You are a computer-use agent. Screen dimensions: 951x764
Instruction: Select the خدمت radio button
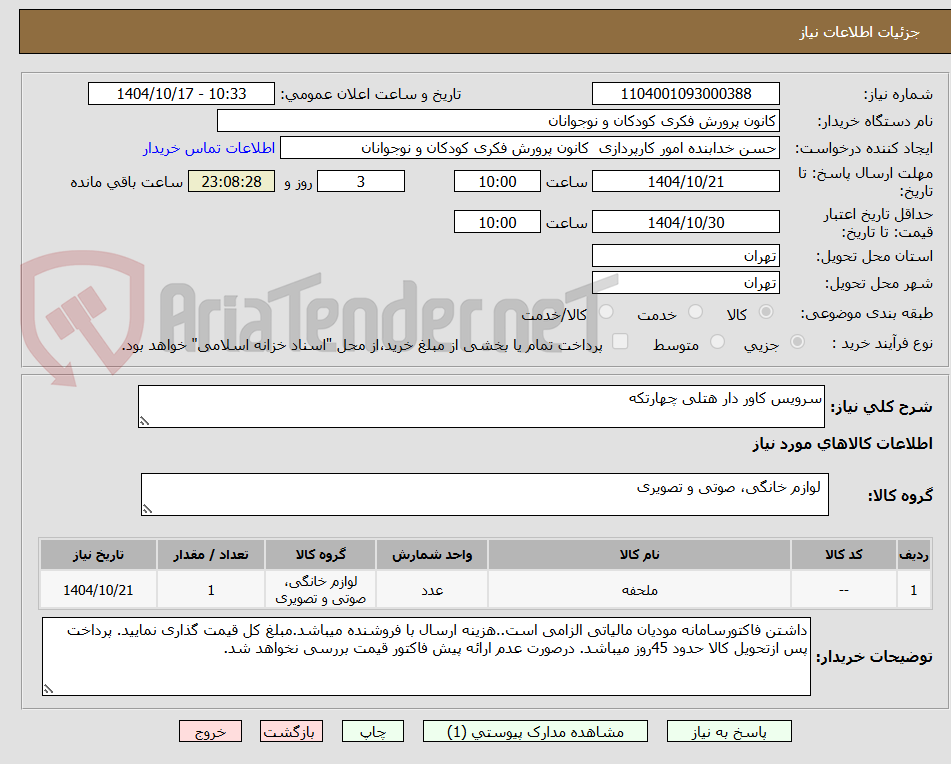pos(695,312)
